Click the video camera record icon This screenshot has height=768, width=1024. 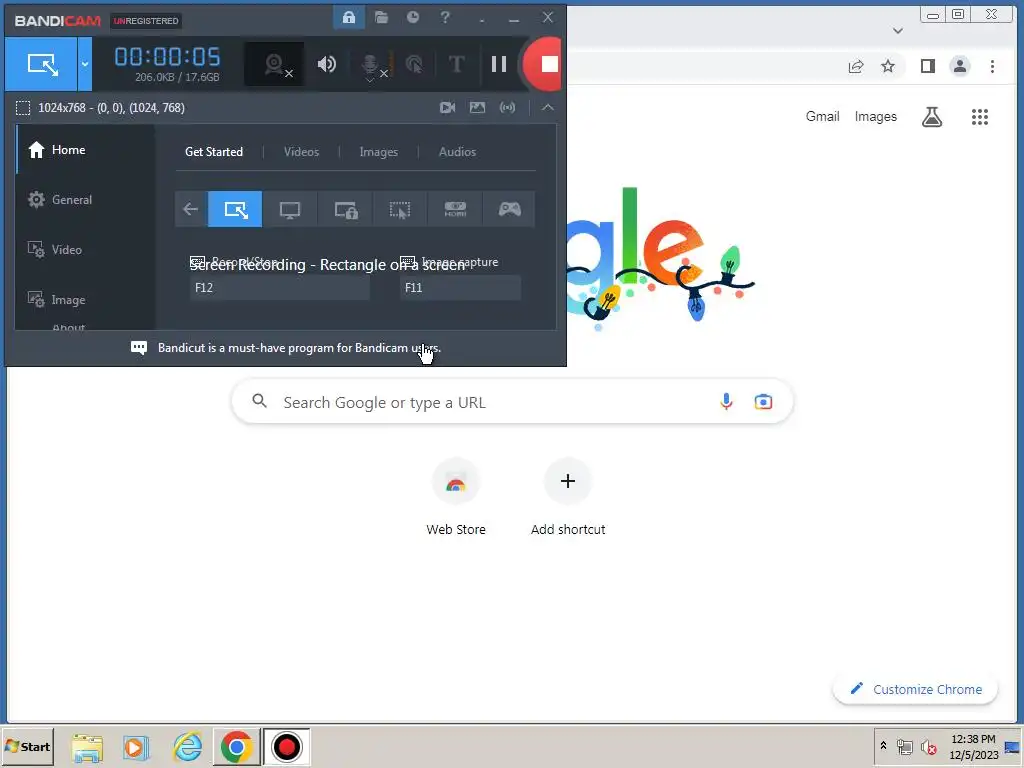(x=447, y=107)
